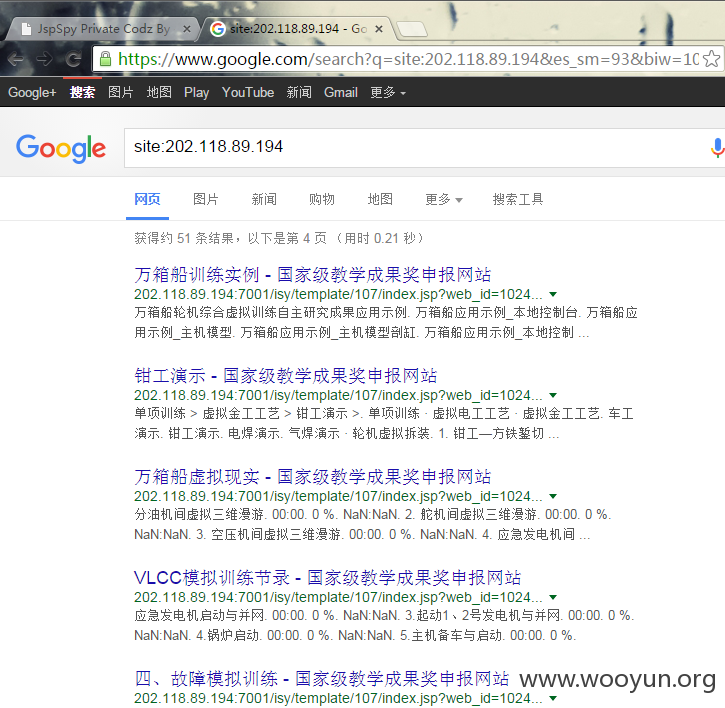Switch to JspSpy Private Codz tab
This screenshot has width=725, height=708.
pyautogui.click(x=103, y=29)
